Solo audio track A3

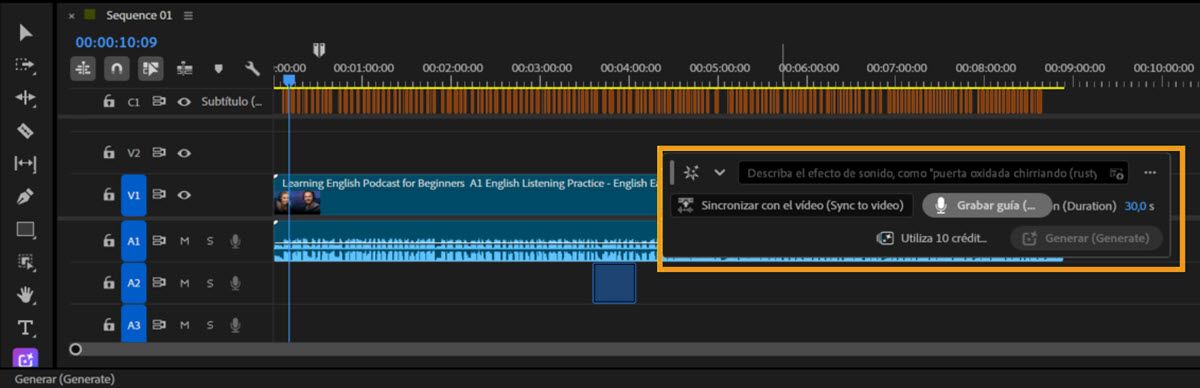[x=209, y=324]
